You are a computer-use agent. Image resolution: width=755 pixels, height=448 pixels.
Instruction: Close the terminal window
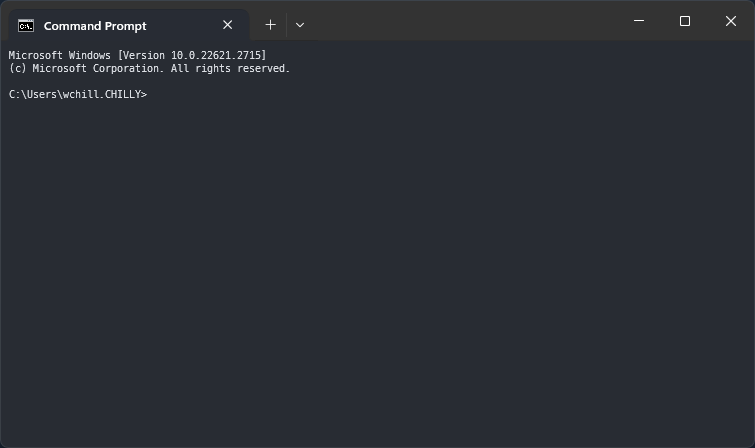(x=731, y=21)
